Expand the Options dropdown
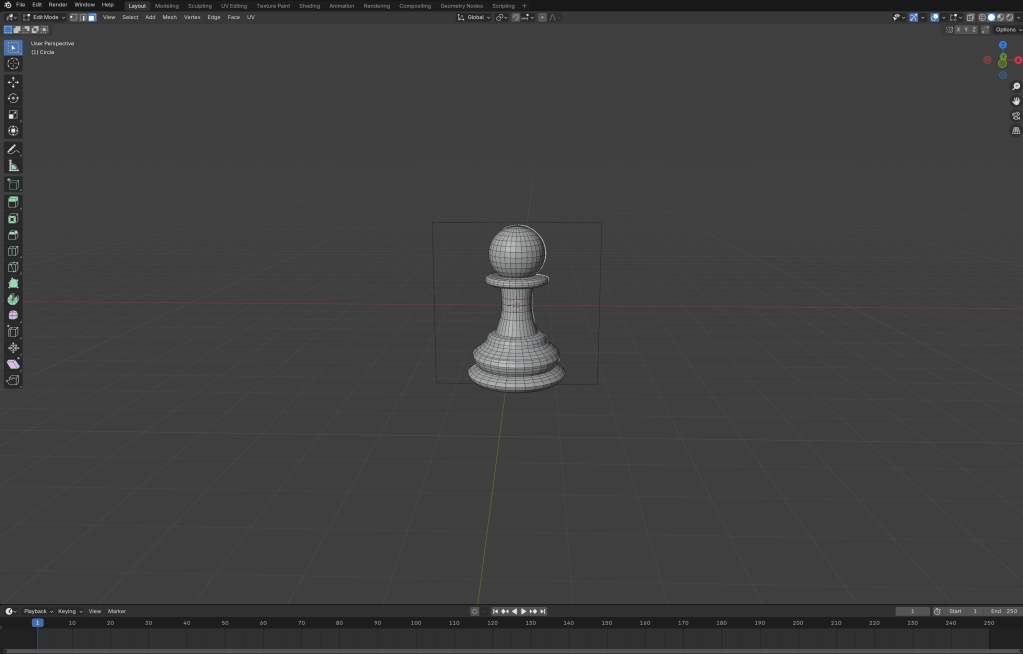Image resolution: width=1023 pixels, height=654 pixels. click(1006, 30)
